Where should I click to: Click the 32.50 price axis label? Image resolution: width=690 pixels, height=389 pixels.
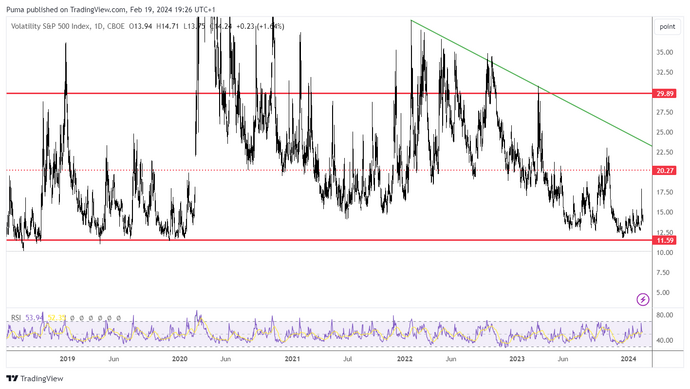664,72
